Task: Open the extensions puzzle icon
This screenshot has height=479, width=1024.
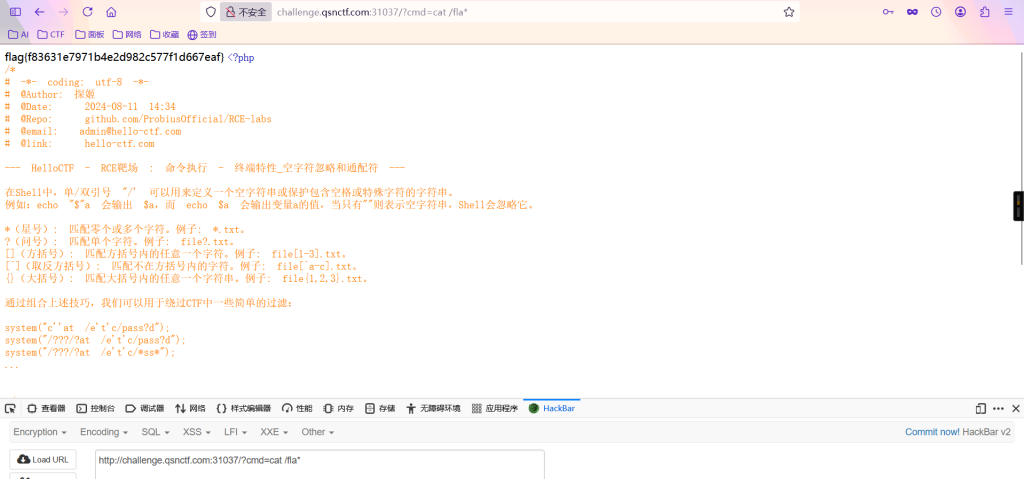Action: click(985, 12)
